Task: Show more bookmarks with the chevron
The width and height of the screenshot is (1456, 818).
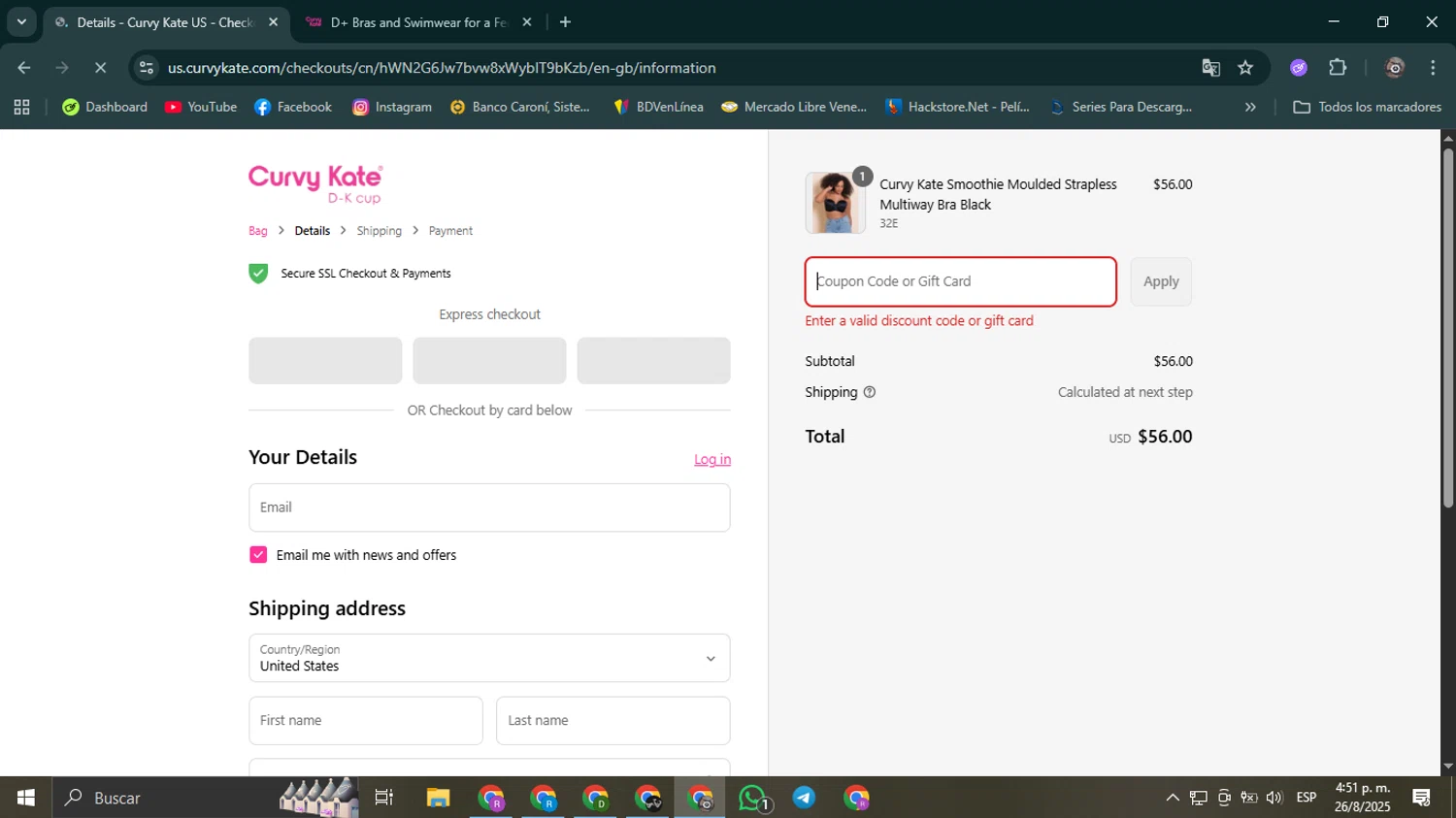Action: pyautogui.click(x=1250, y=107)
